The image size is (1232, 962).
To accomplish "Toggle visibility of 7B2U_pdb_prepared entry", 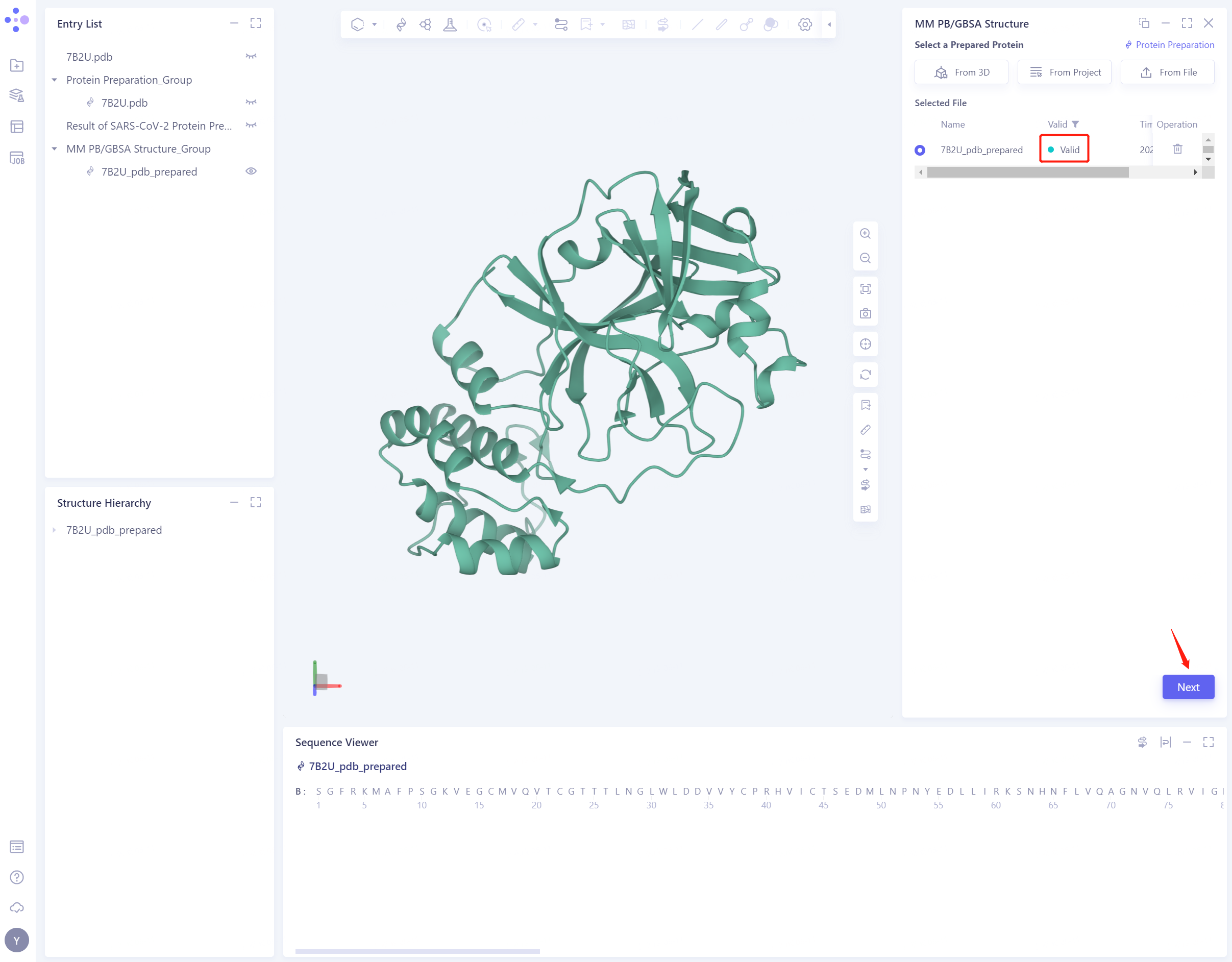I will pyautogui.click(x=252, y=171).
